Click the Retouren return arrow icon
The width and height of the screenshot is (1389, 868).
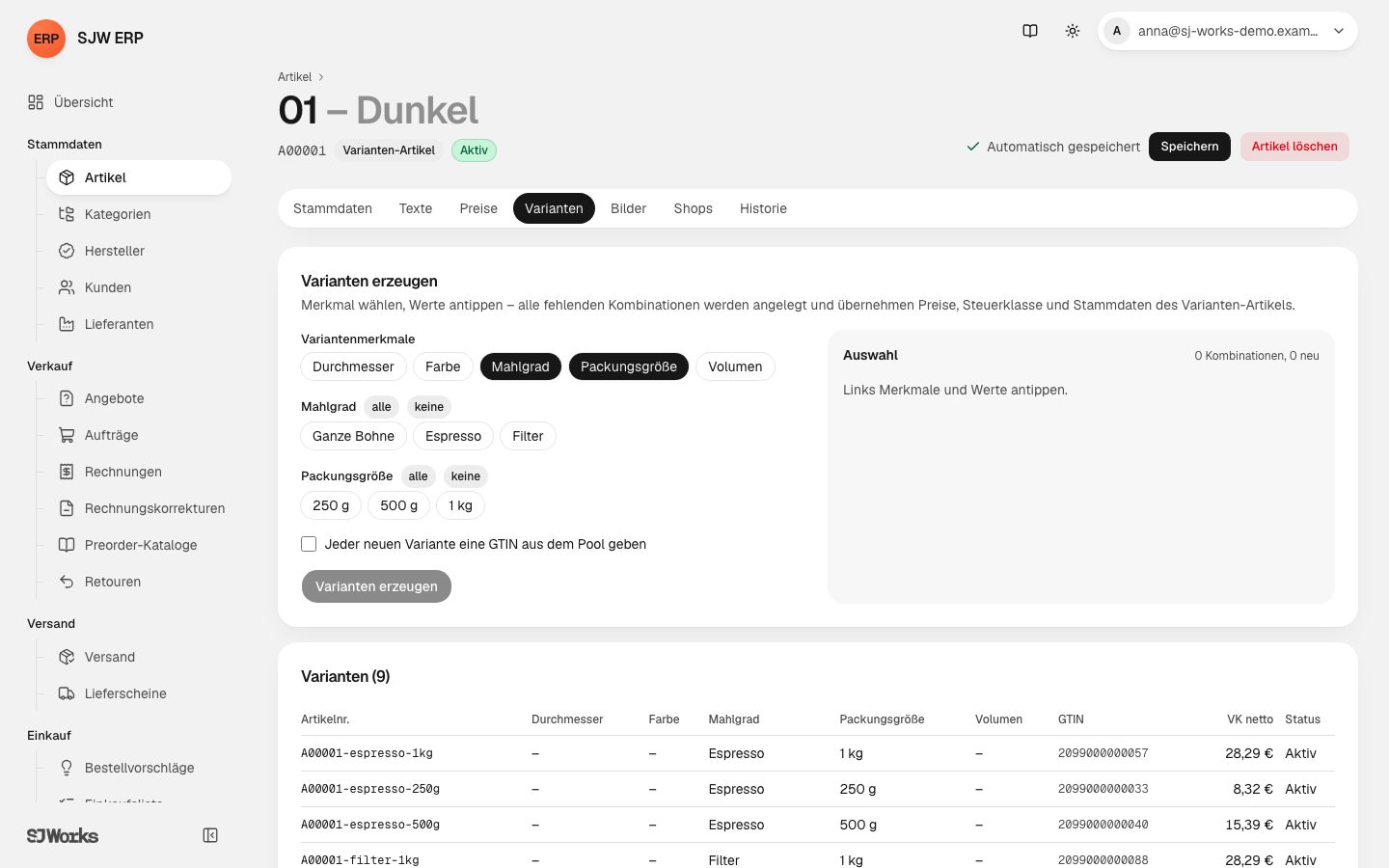pos(67,582)
